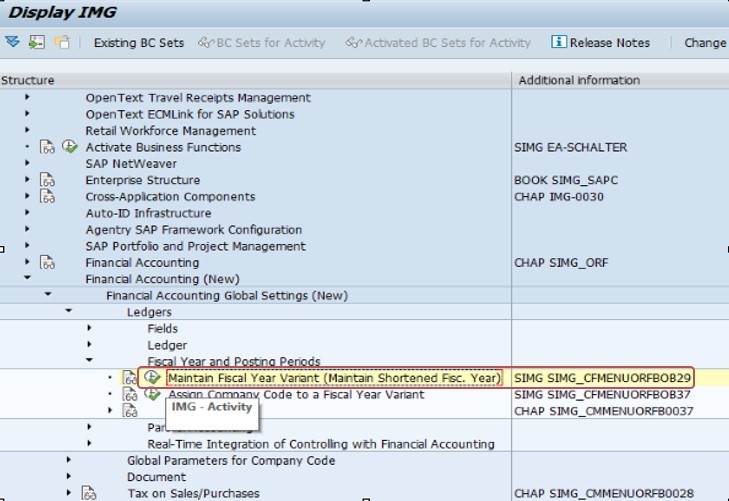The width and height of the screenshot is (729, 501).
Task: Click BOOK SIMG_SAPC text
Action: [x=566, y=180]
